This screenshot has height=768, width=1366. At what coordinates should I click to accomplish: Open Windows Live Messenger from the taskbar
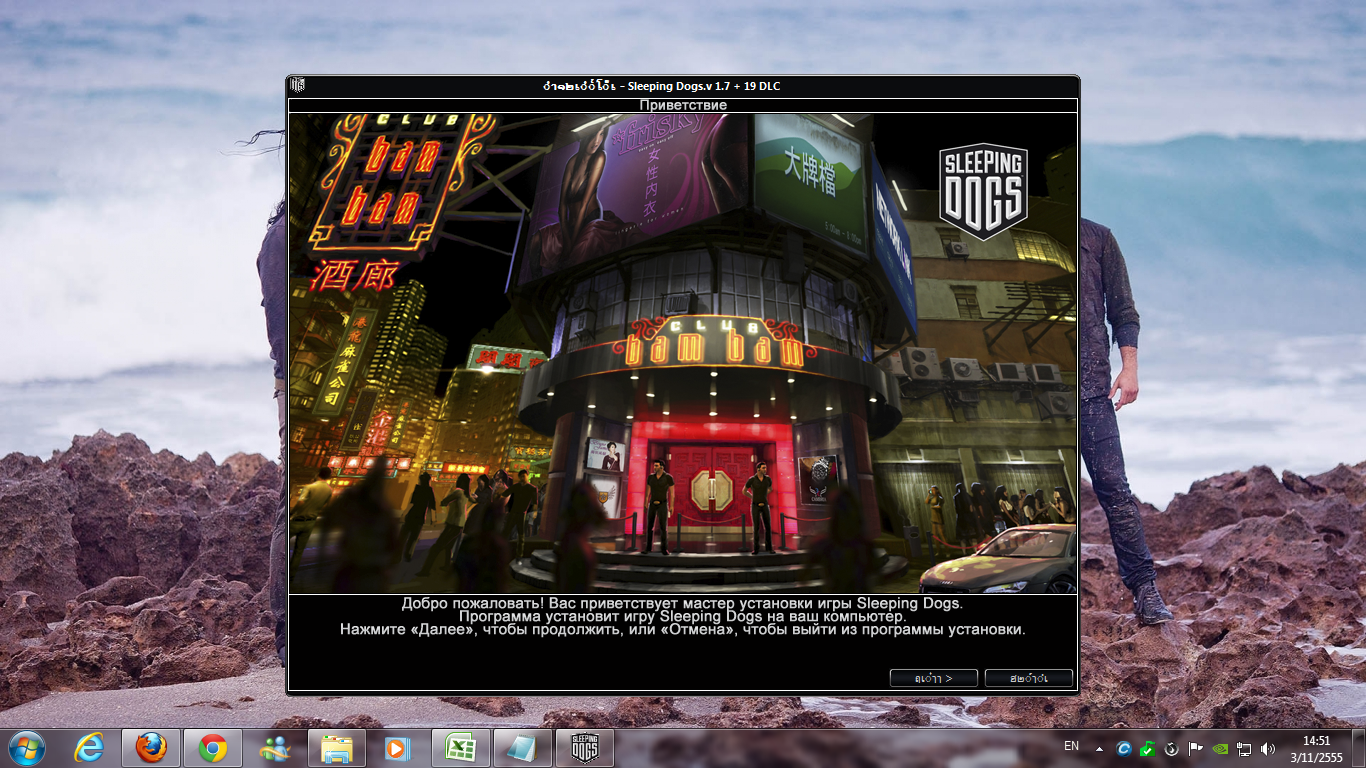[275, 747]
